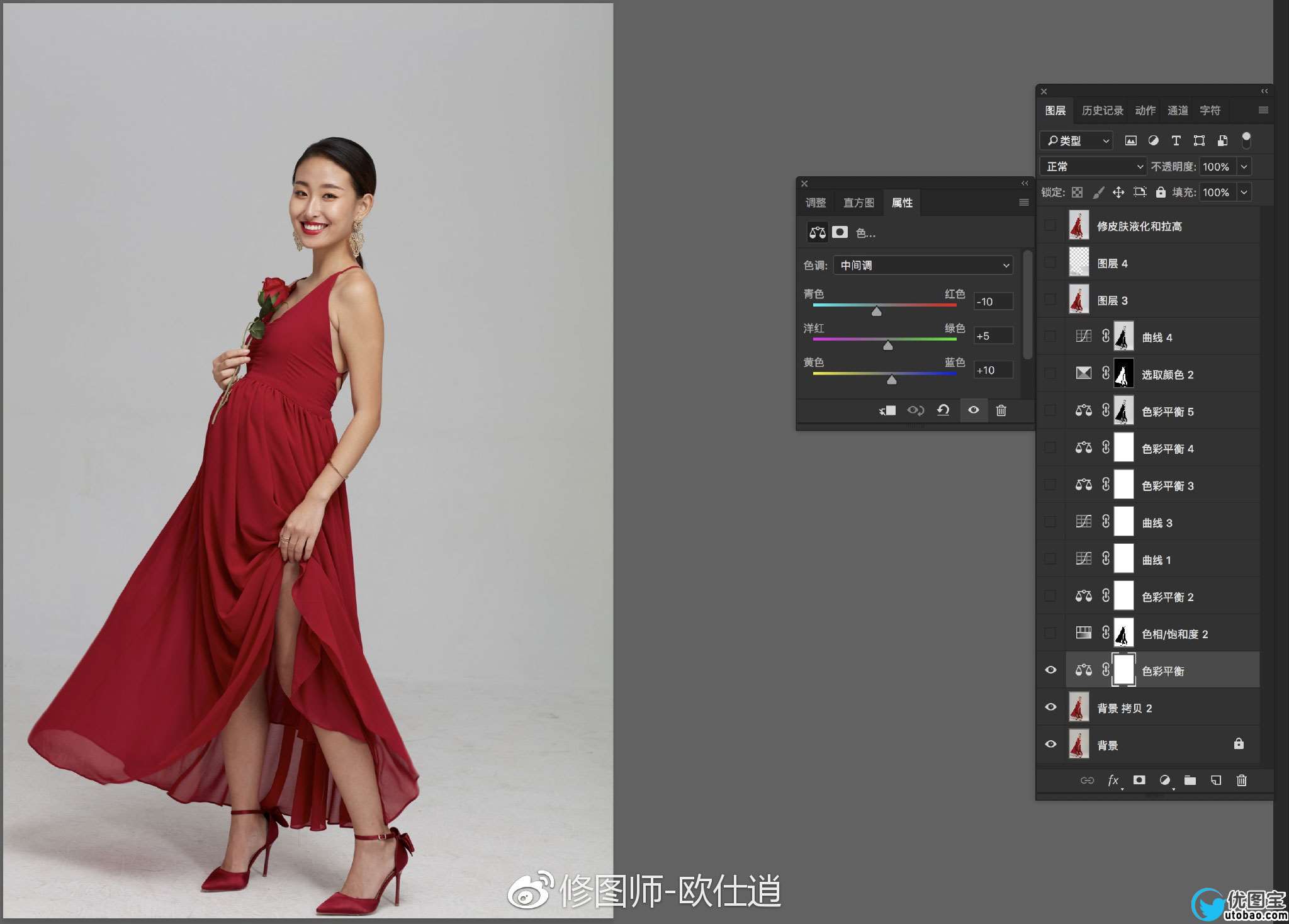Show the 修皮肤液化和拉高 layer
The height and width of the screenshot is (924, 1289).
click(x=1050, y=225)
